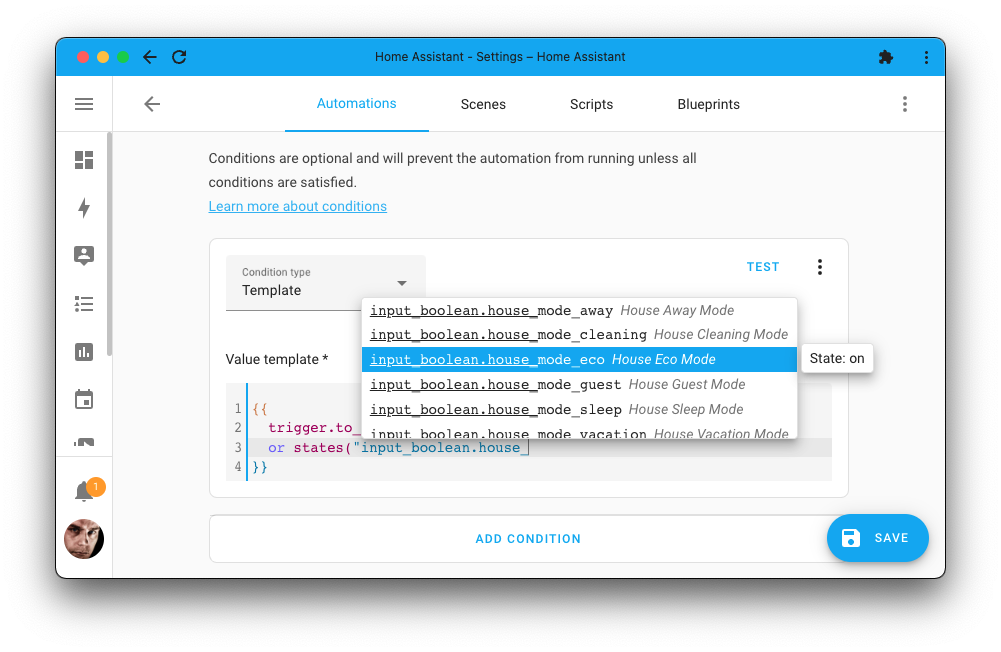Open the Condition type dropdown
The image size is (1001, 652).
(325, 282)
